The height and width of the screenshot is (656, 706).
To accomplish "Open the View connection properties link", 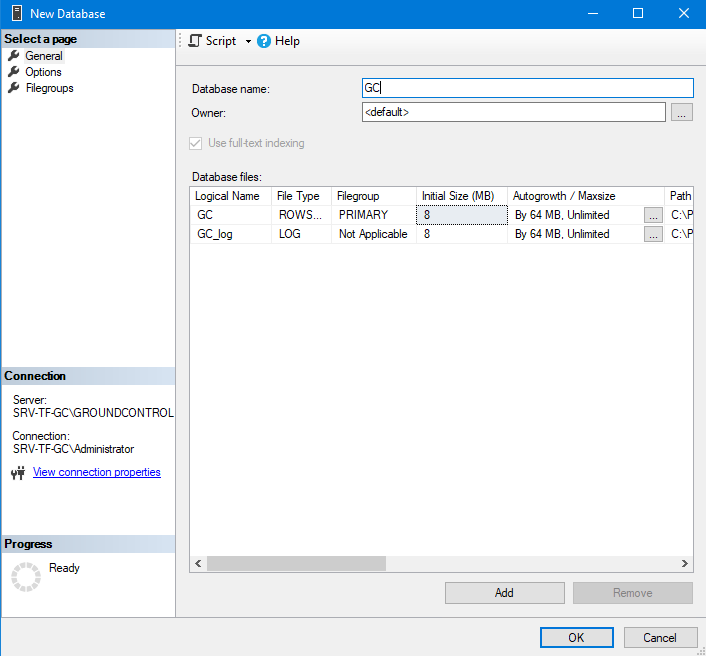I will pyautogui.click(x=96, y=472).
